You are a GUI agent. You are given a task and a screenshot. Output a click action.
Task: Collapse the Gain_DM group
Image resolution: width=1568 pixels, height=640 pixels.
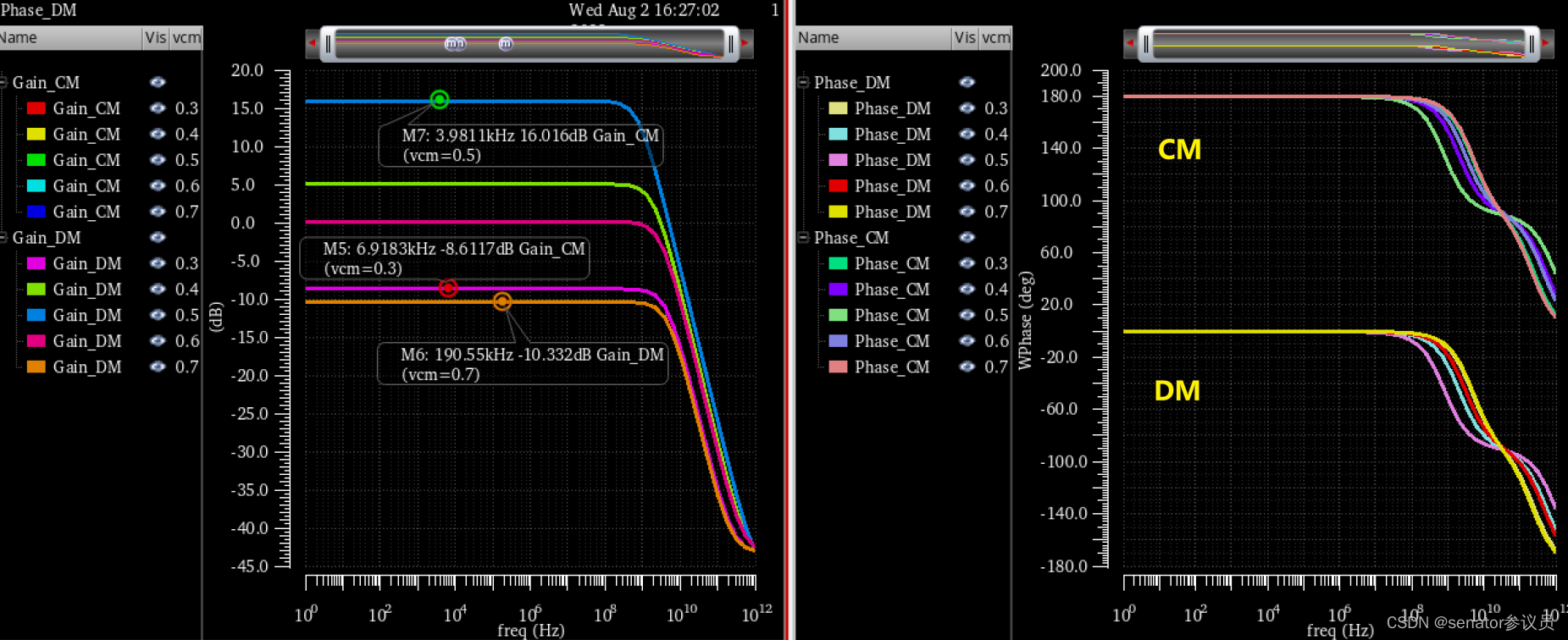pos(3,238)
